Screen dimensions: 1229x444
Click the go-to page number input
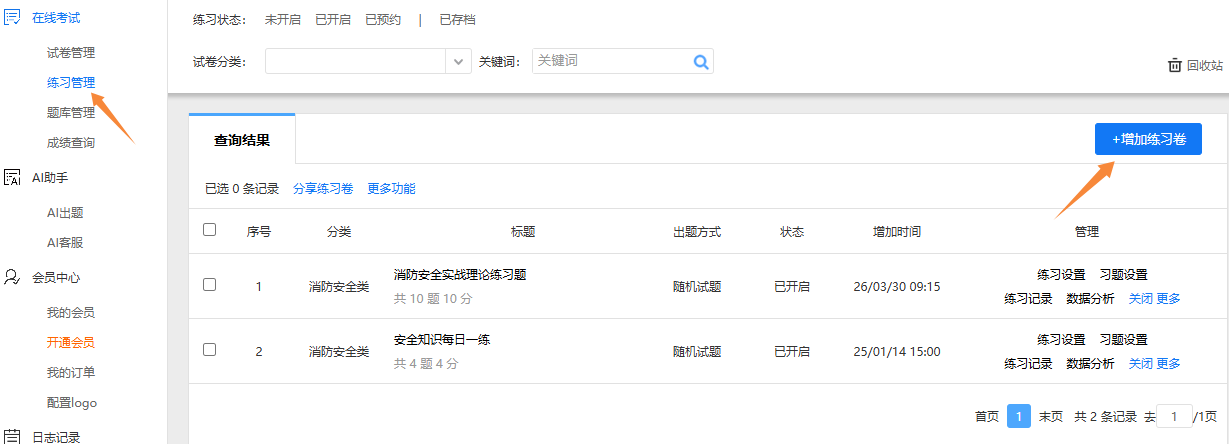click(1175, 416)
